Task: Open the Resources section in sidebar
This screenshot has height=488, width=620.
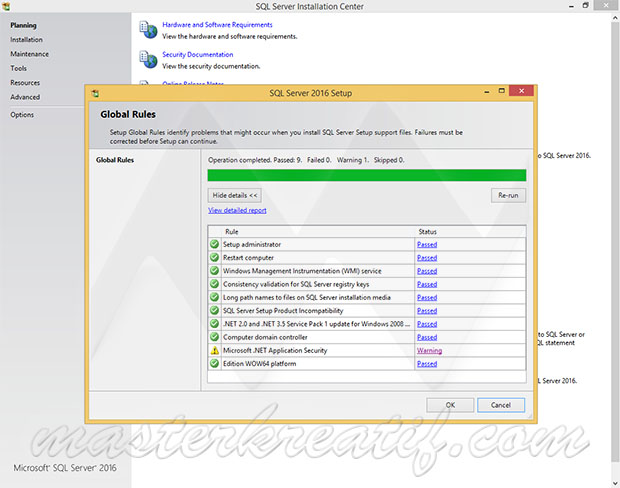Action: (25, 83)
